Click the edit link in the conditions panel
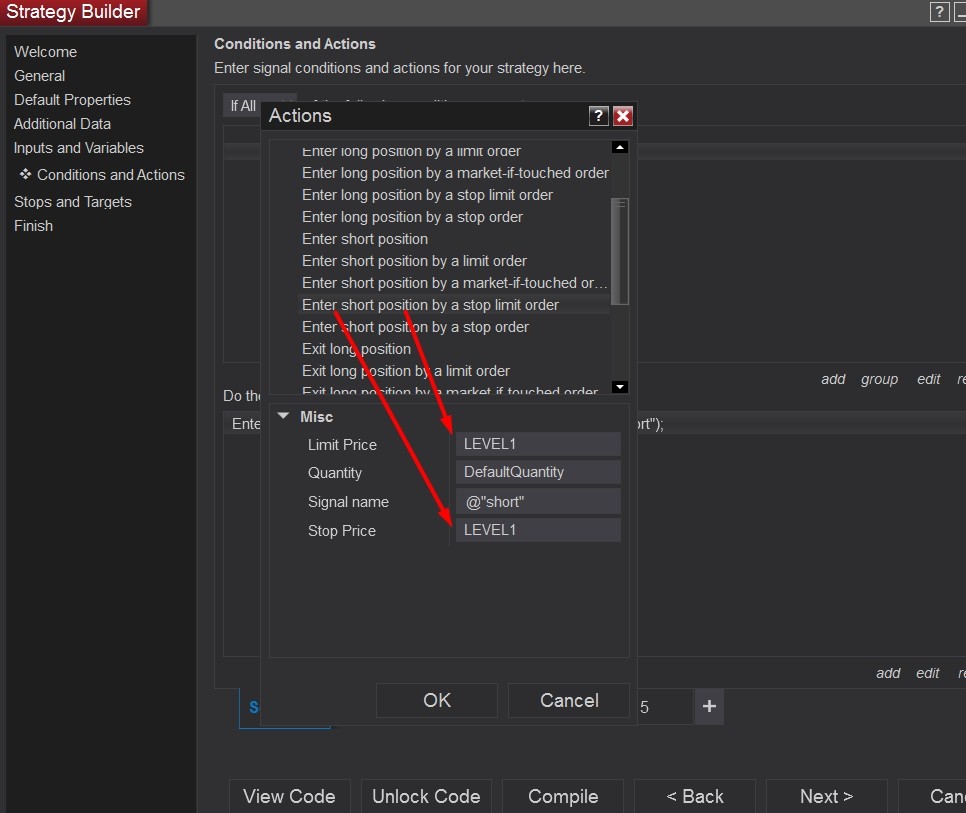The image size is (966, 813). coord(928,379)
